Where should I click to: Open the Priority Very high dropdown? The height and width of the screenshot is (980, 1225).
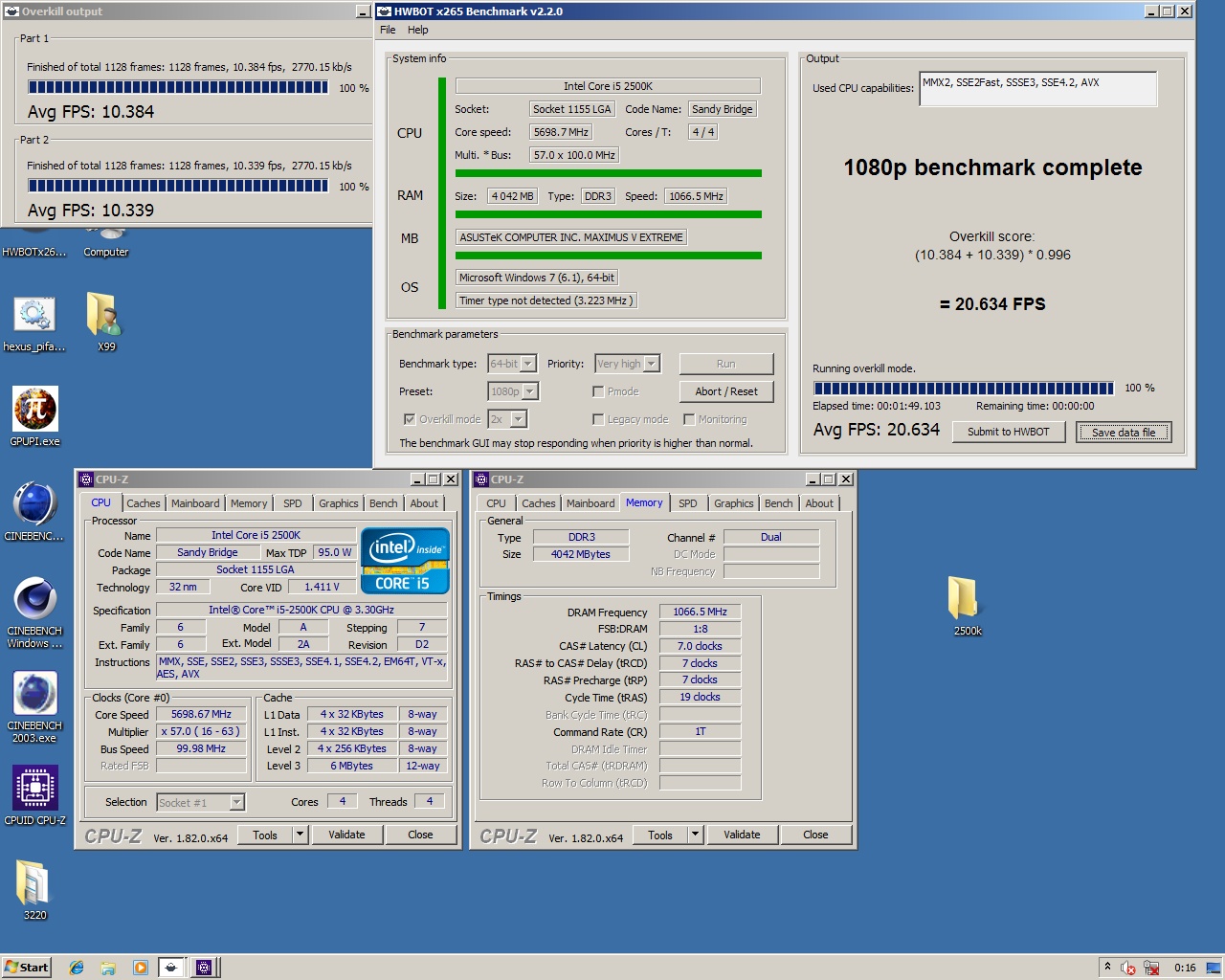pyautogui.click(x=628, y=364)
